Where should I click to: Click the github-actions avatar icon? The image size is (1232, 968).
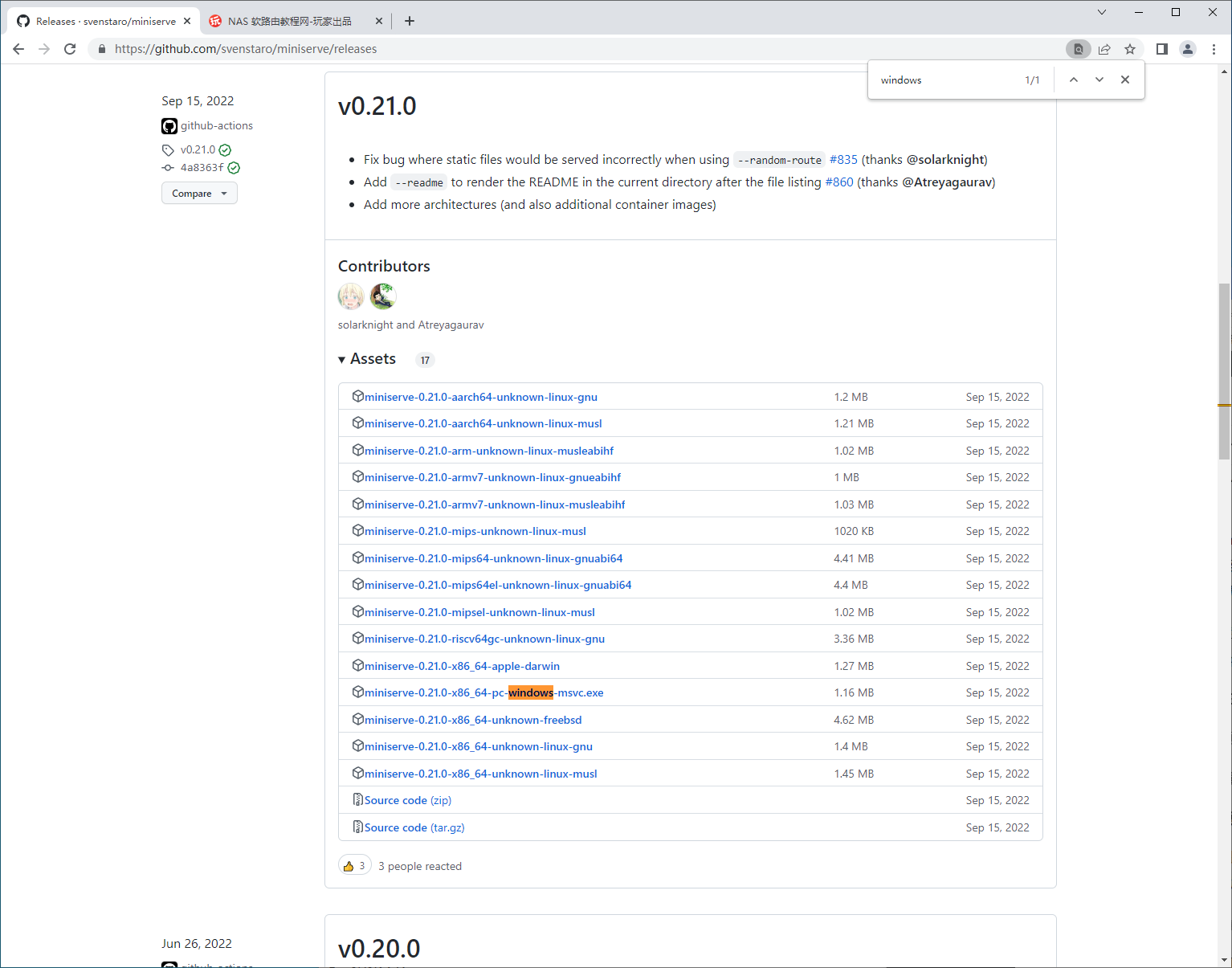coord(169,126)
